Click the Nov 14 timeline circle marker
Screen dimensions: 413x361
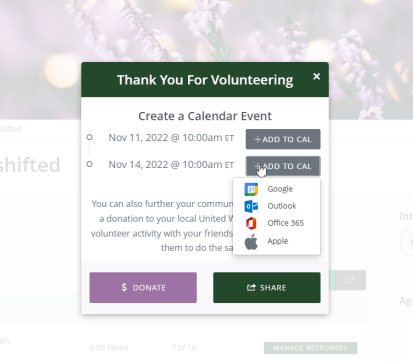(89, 164)
